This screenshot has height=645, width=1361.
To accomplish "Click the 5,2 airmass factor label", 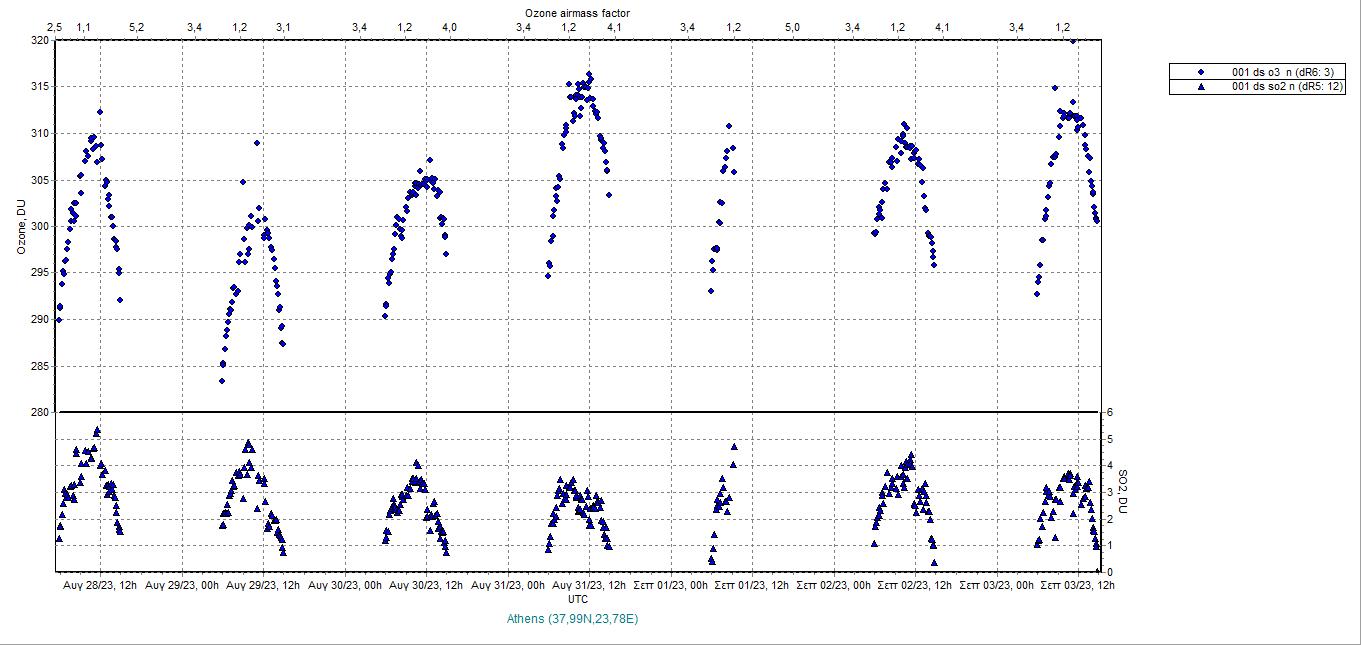I will coord(137,27).
